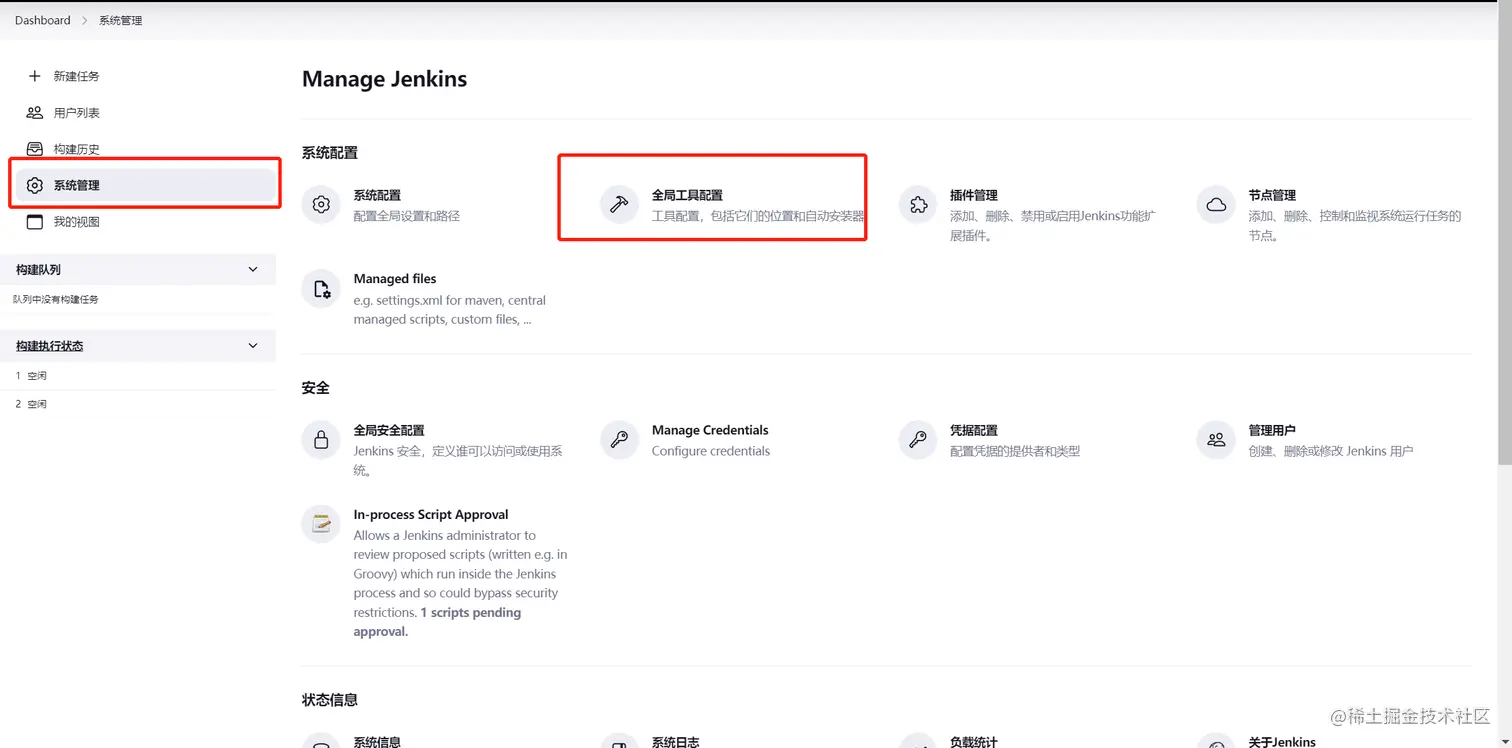Click the 构建队列 header text
The image size is (1512, 748).
tap(38, 270)
